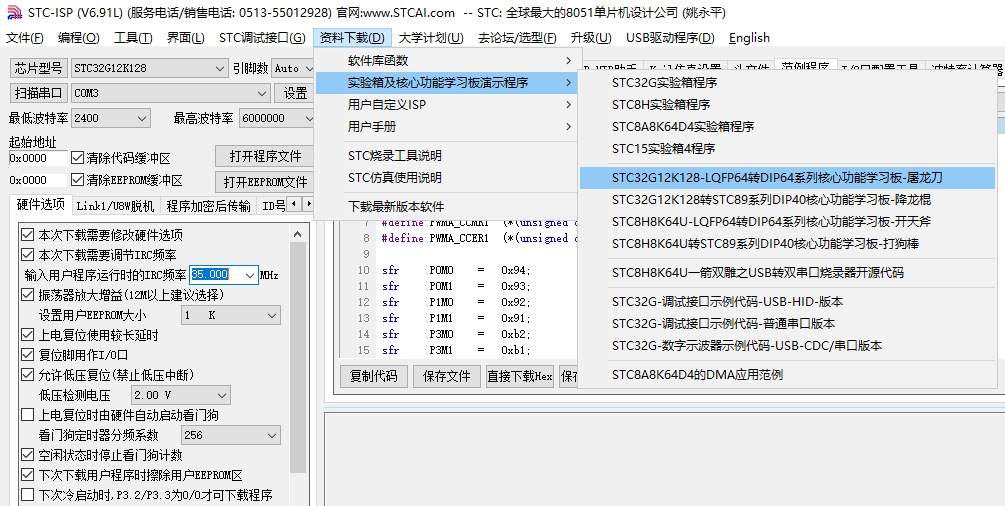Screen dimensions: 1005x506
Task: Select 下载最新版本软件 menu item
Action: (x=448, y=207)
